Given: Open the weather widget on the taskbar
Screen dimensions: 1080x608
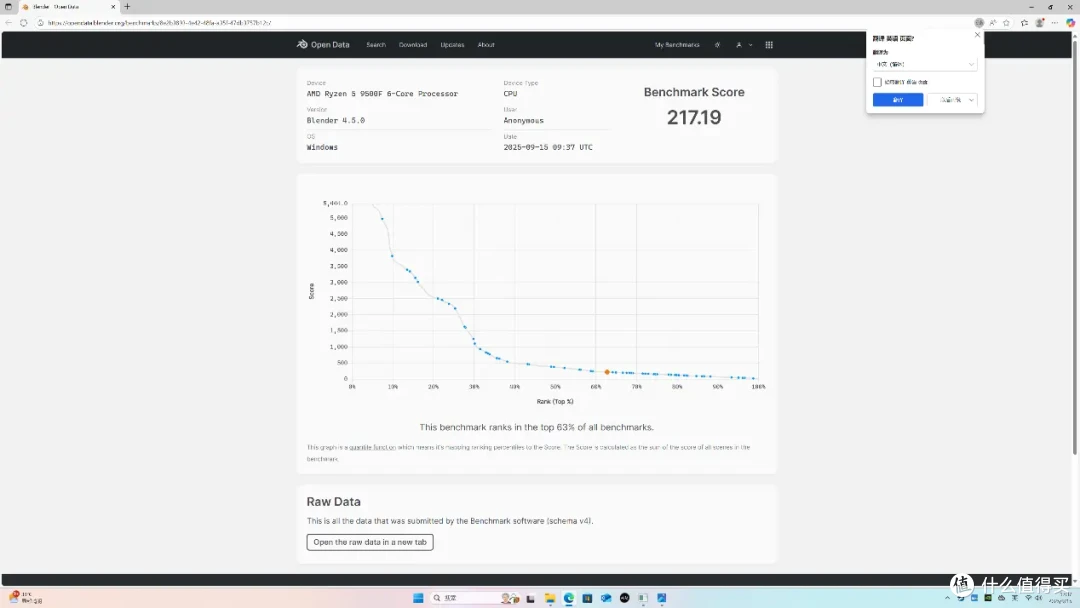Looking at the screenshot, I should (x=25, y=598).
